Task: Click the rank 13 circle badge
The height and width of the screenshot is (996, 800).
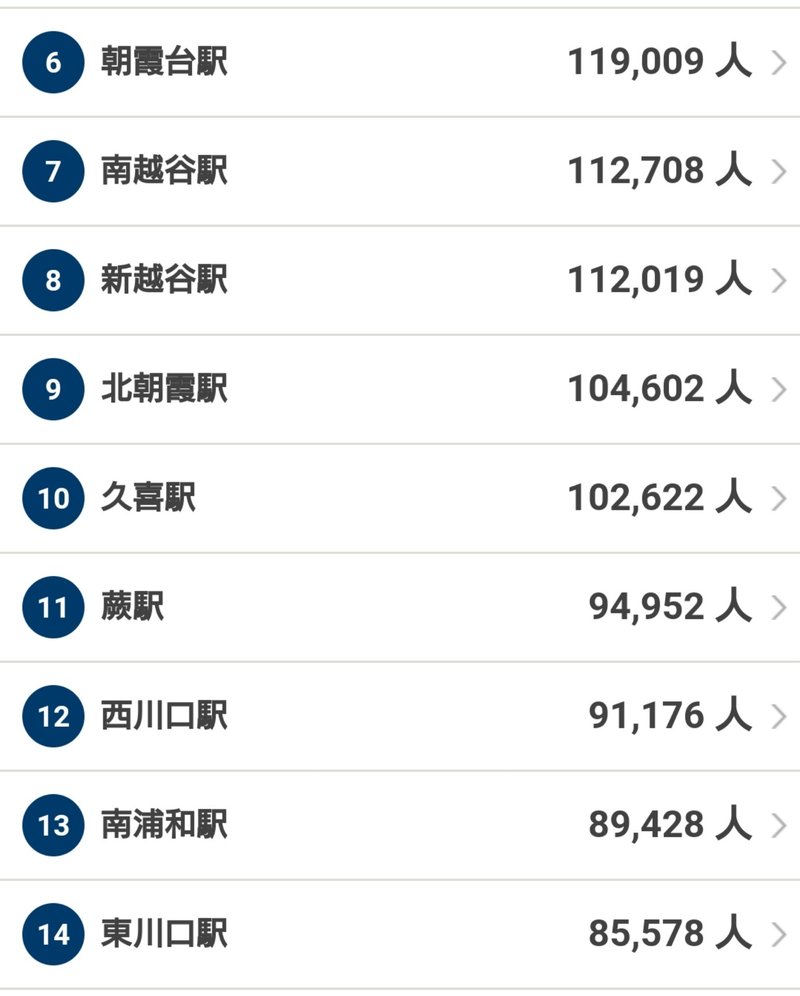Action: 53,825
